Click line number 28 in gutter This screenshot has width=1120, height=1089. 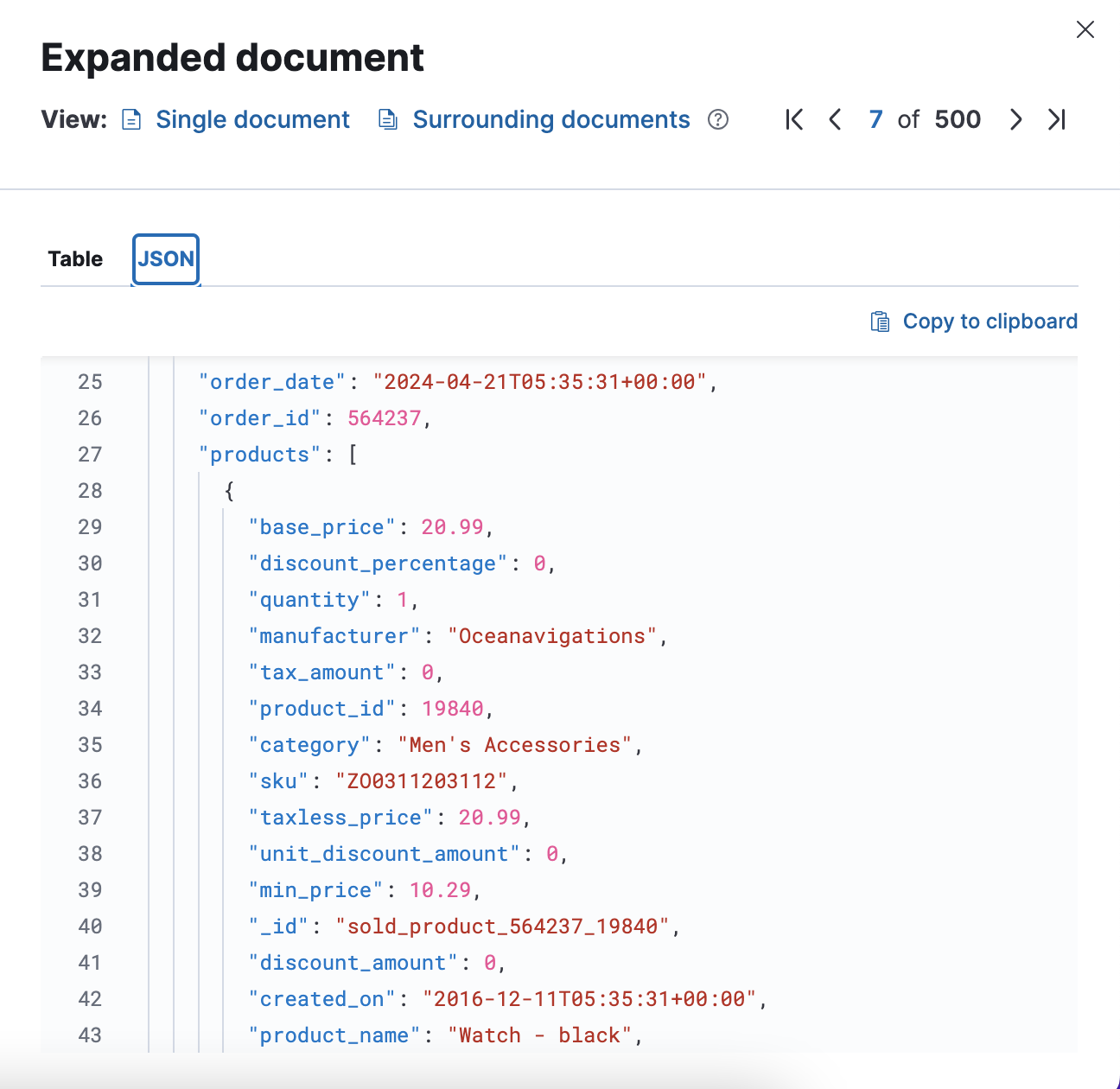point(90,491)
